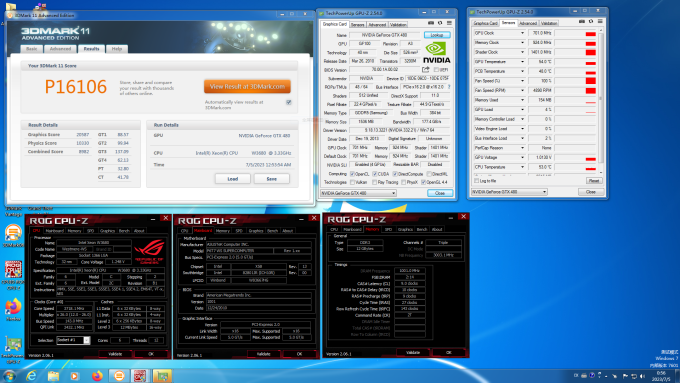
Task: Toggle the DirectCompute checkbox in GPU-Z
Action: [395, 174]
